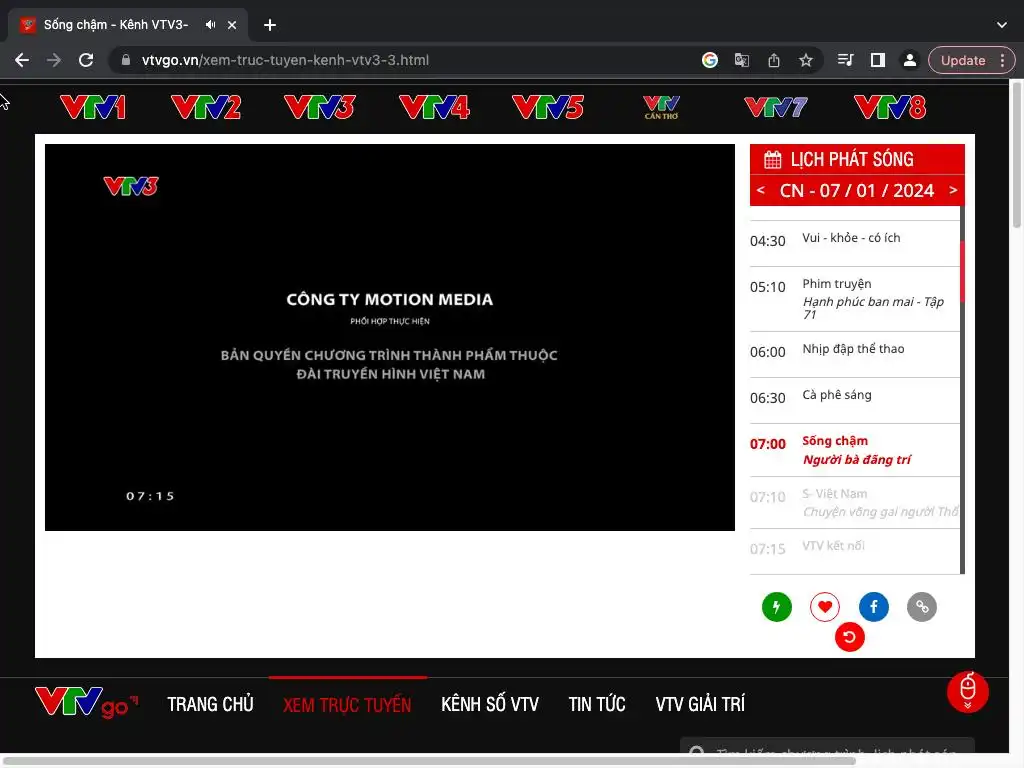This screenshot has height=768, width=1024.
Task: Expand the tab search chevron
Action: click(x=1002, y=25)
